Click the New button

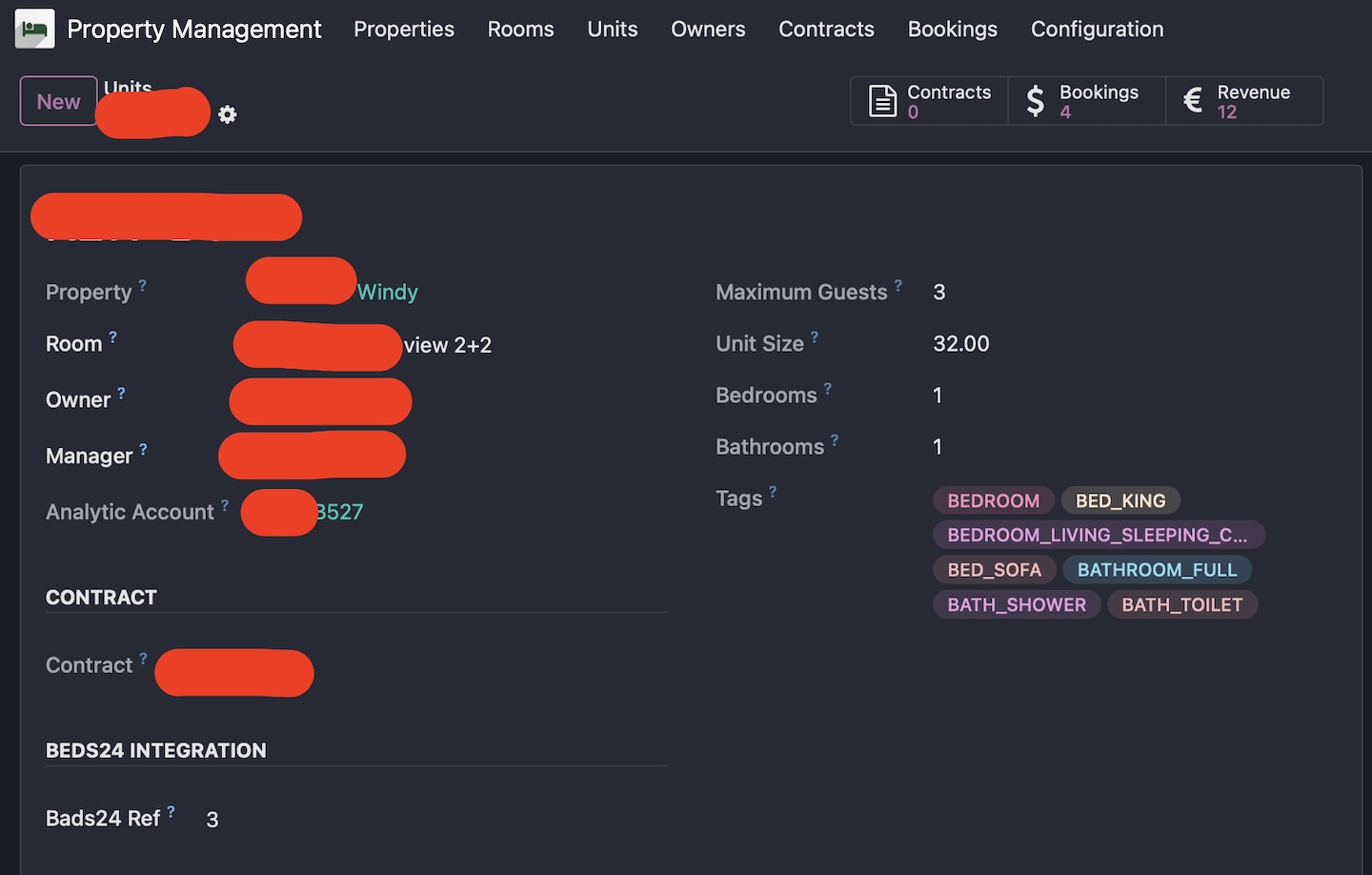(58, 101)
